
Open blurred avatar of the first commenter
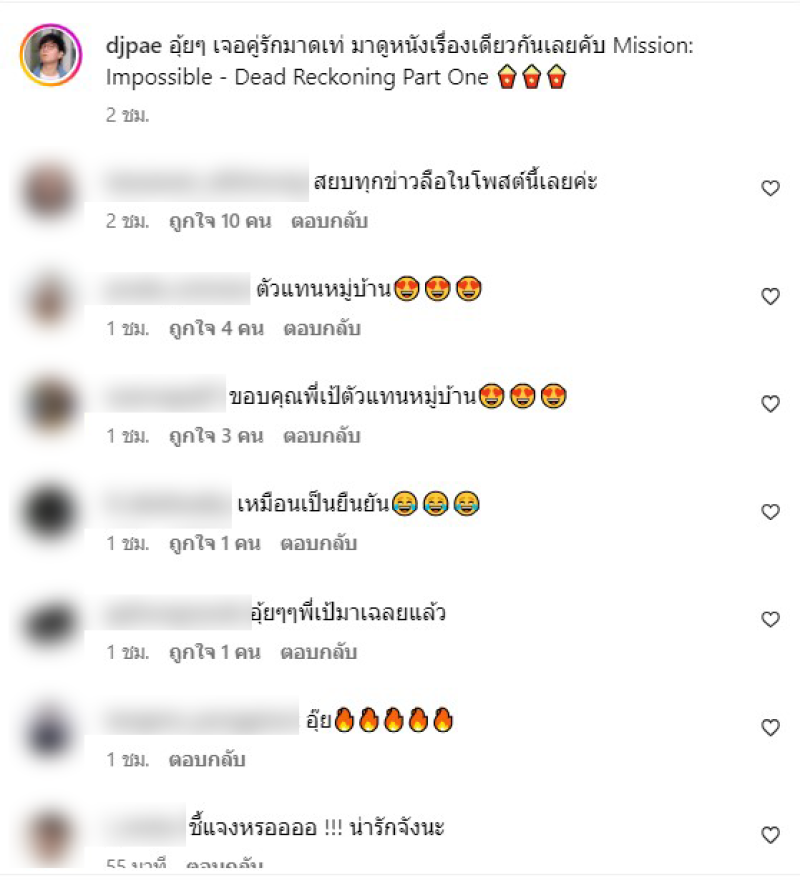pos(50,191)
